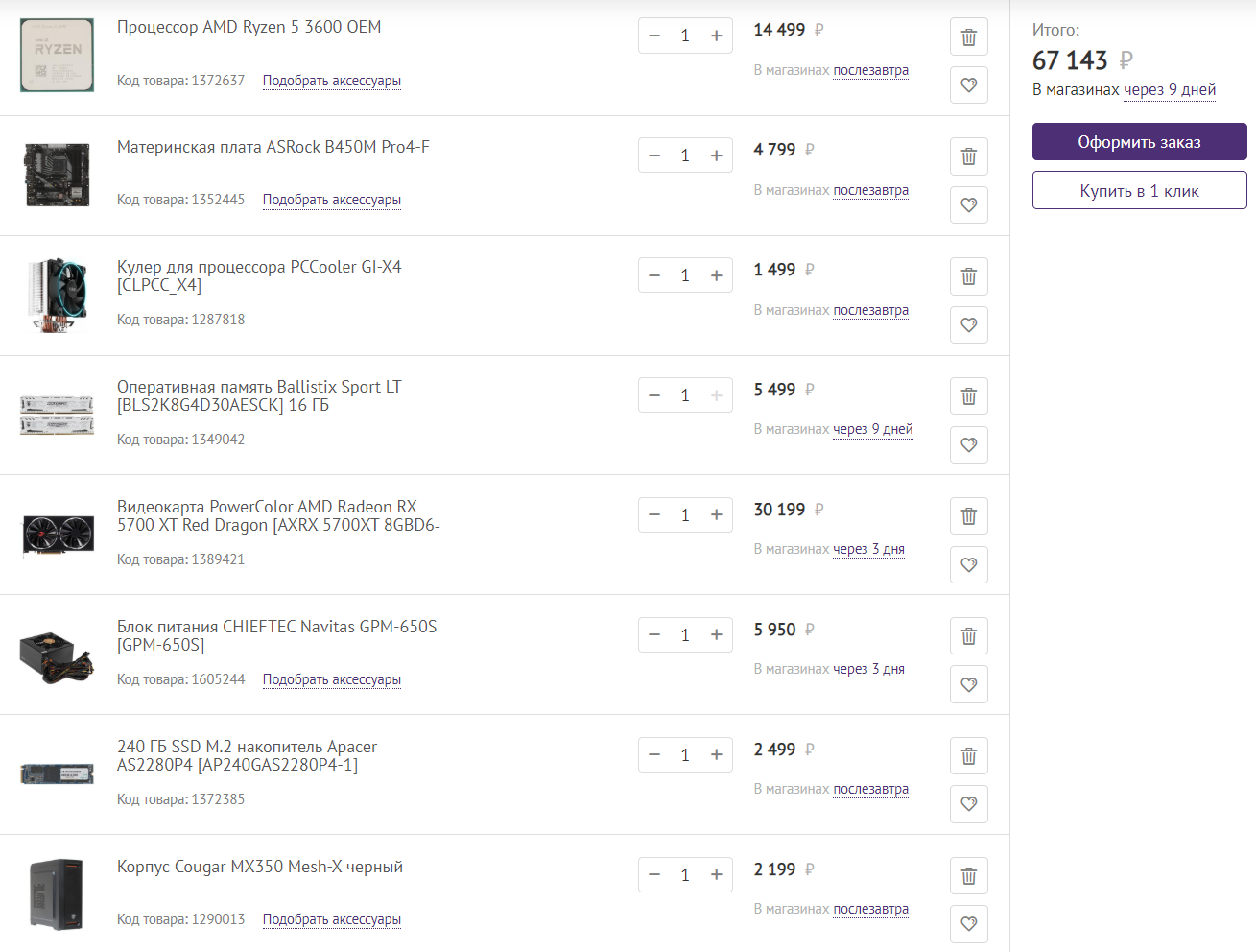Click the CHIEFTEC power supply thumbnail
This screenshot has width=1256, height=952.
(x=58, y=656)
